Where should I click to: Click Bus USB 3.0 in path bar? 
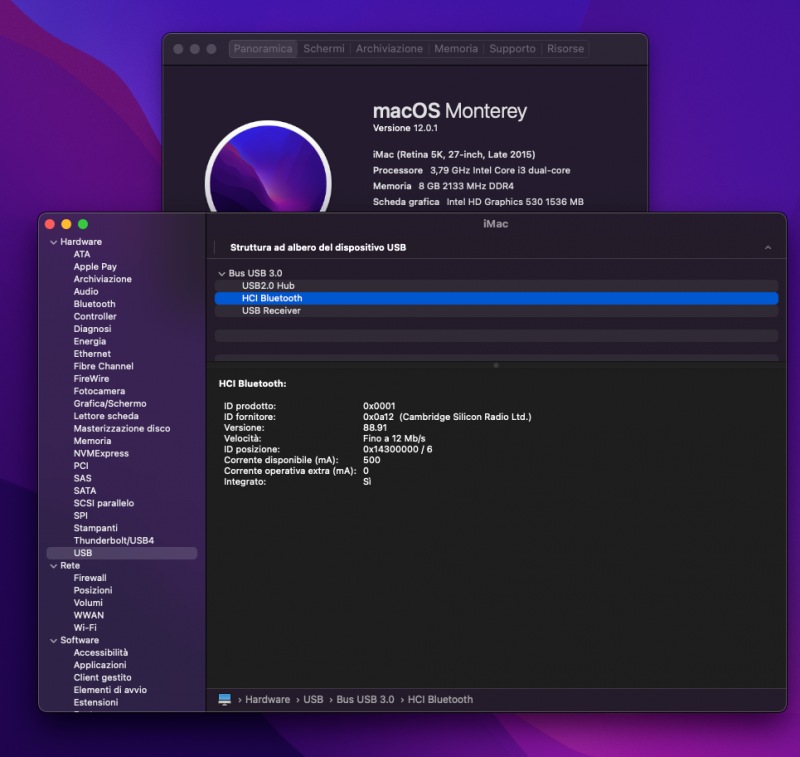pyautogui.click(x=365, y=700)
